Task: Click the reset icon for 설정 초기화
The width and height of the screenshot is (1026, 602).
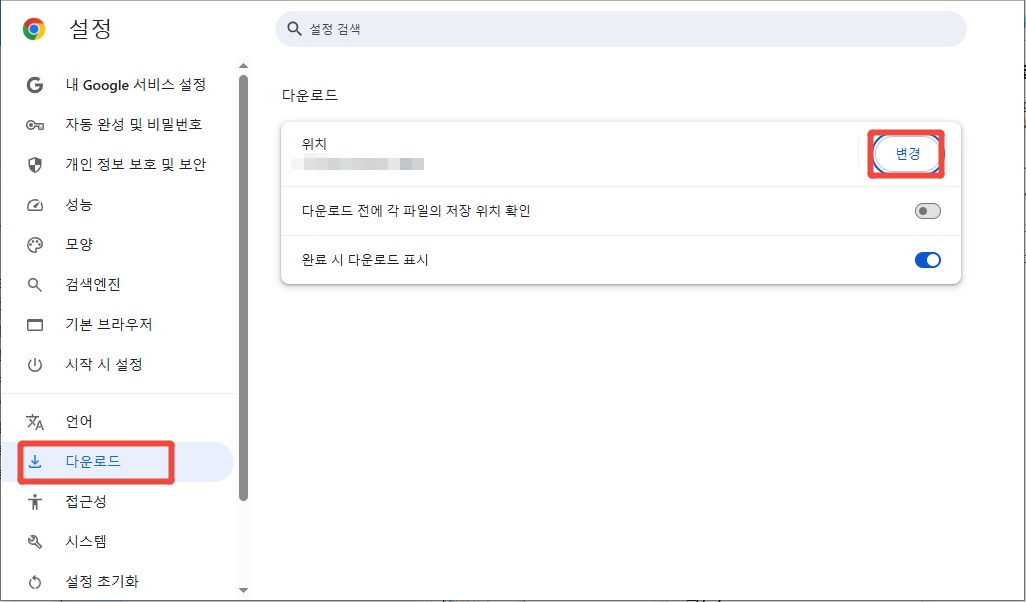Action: coord(35,582)
